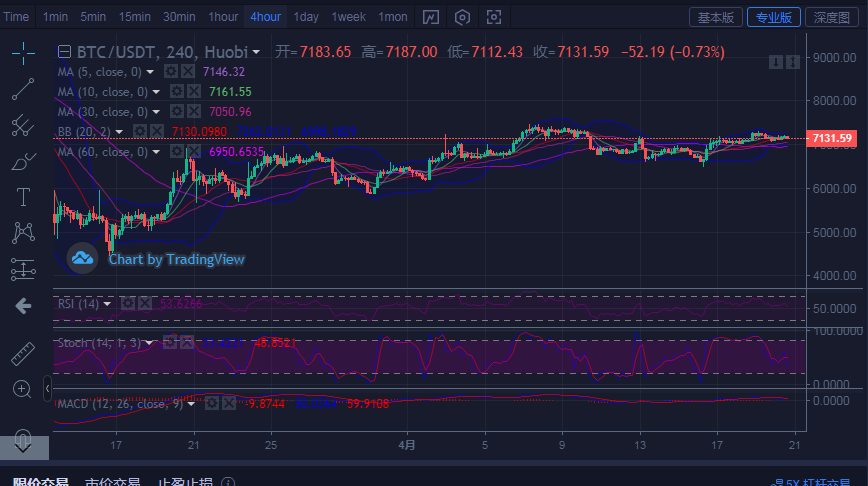868x486 pixels.
Task: Expand the MA (60, close, 0) dropdown arrow
Action: [x=156, y=152]
